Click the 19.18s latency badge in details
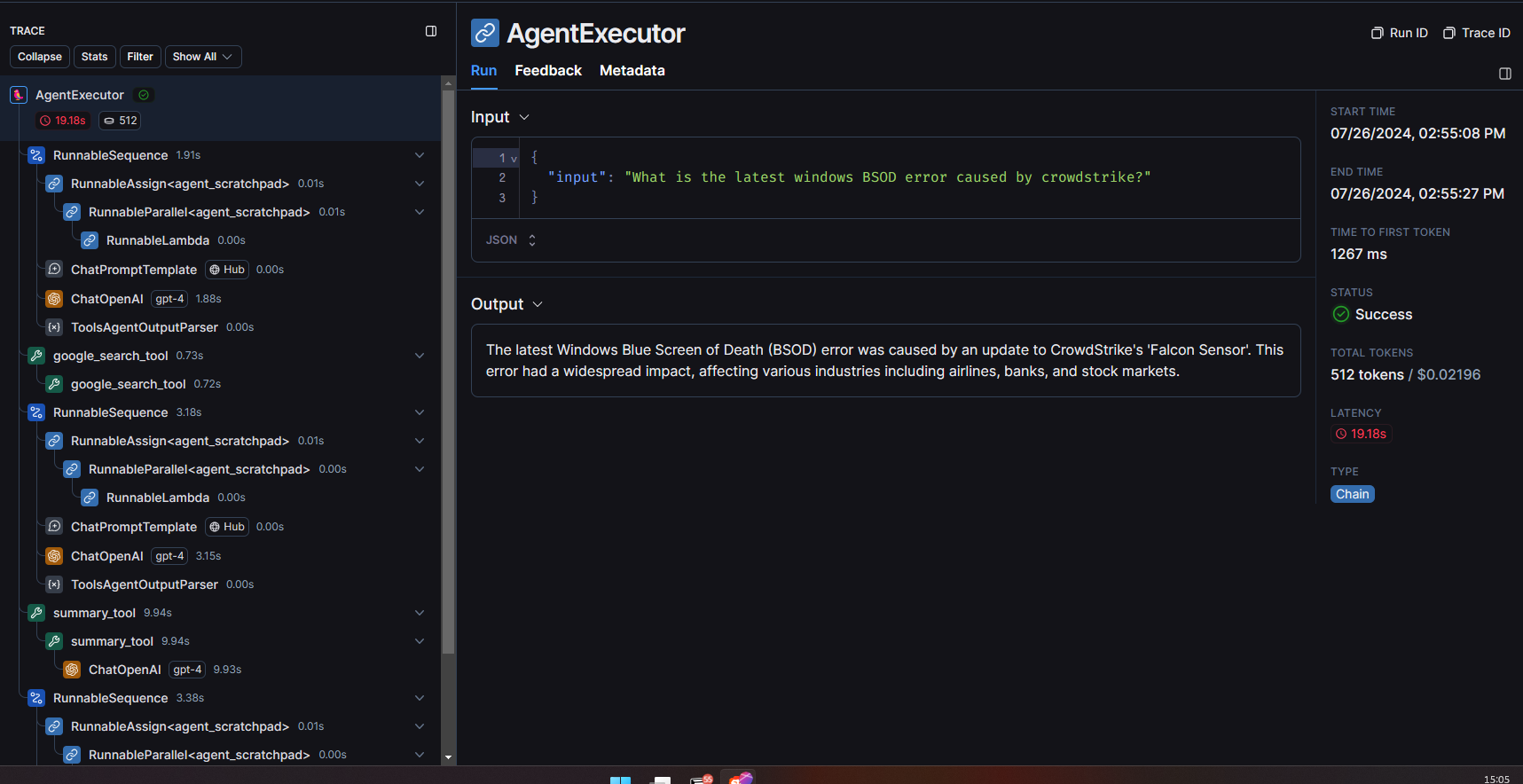The height and width of the screenshot is (784, 1523). point(1361,434)
